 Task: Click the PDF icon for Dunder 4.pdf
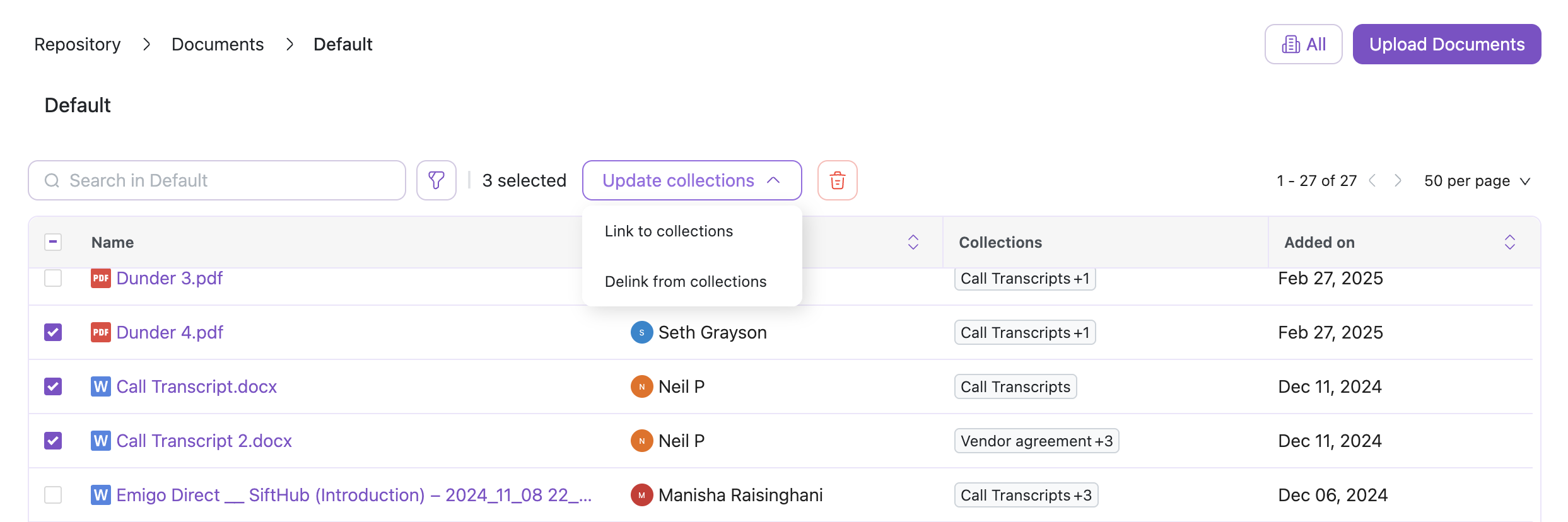pyautogui.click(x=100, y=332)
